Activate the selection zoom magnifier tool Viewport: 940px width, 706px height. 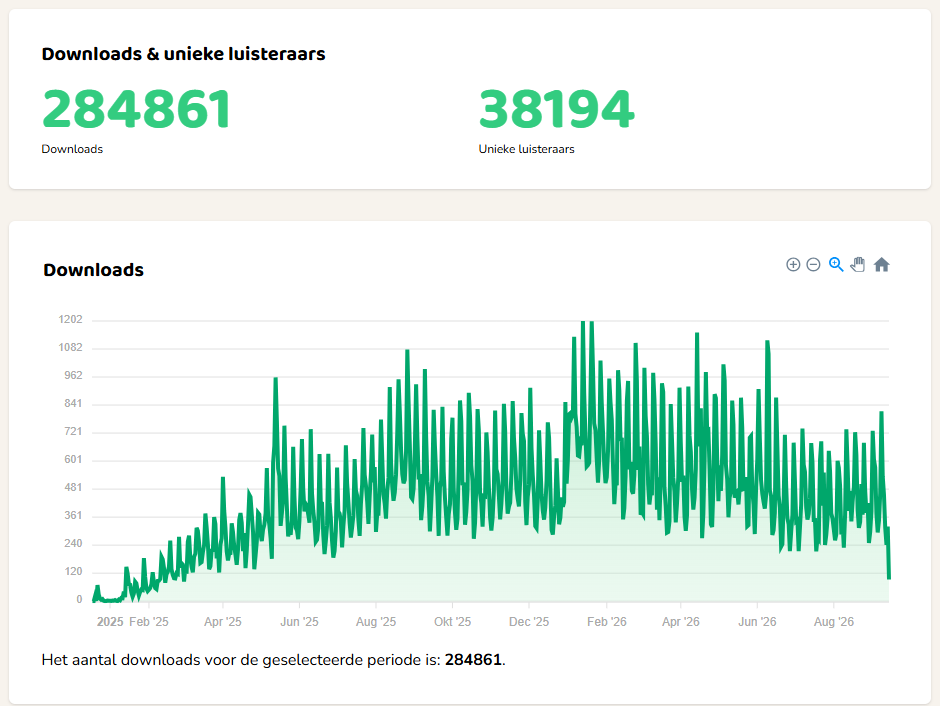(x=836, y=264)
